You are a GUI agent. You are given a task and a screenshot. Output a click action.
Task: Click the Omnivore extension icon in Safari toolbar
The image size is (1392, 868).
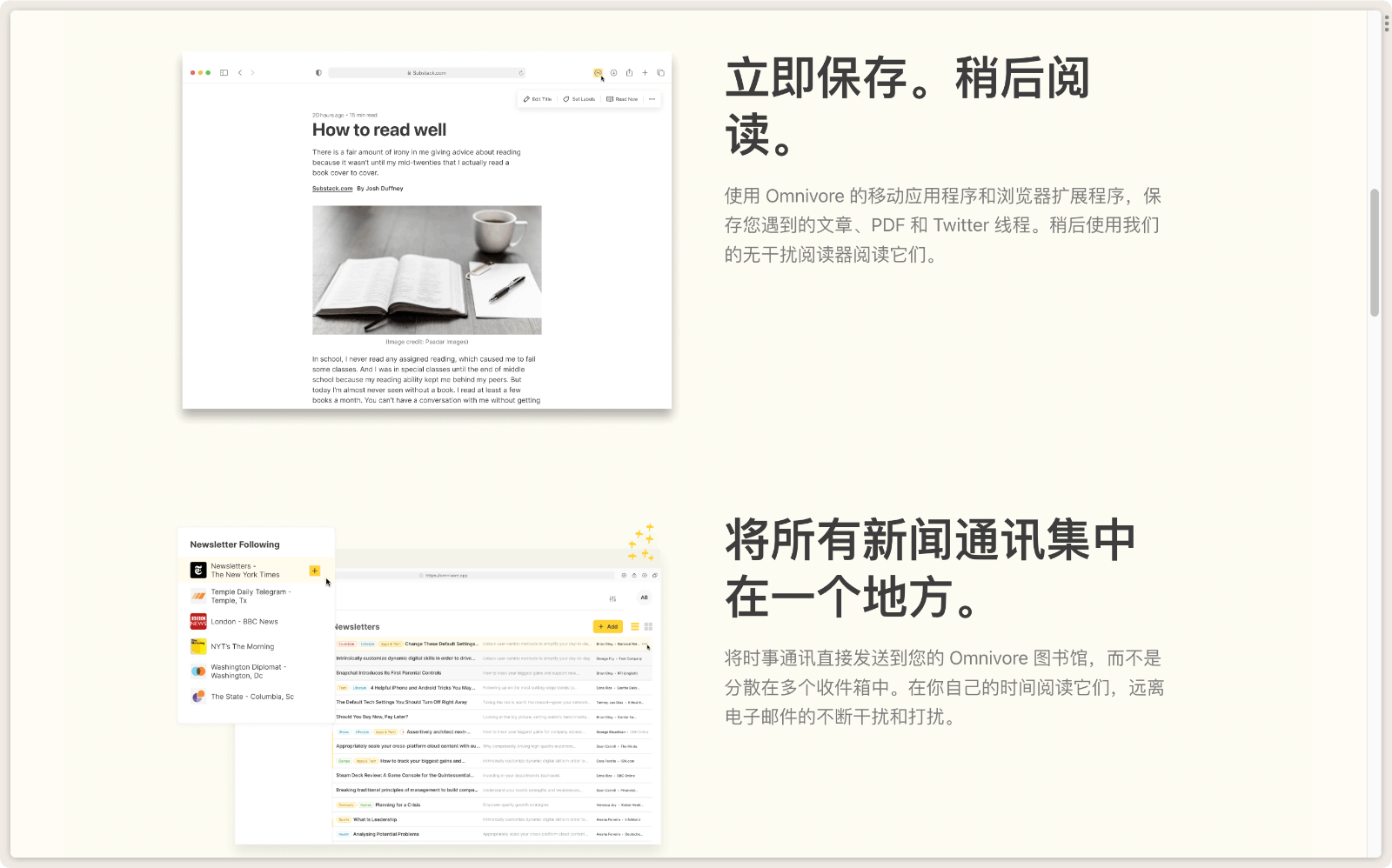pos(599,73)
